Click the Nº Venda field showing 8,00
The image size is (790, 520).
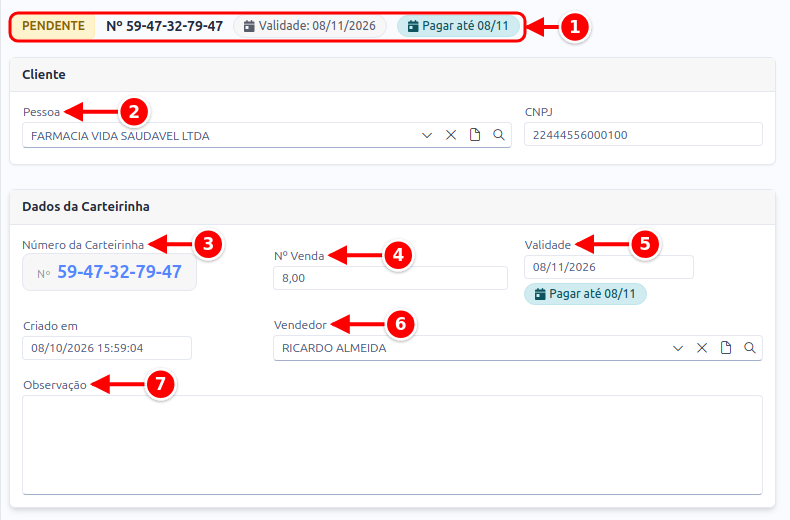390,278
